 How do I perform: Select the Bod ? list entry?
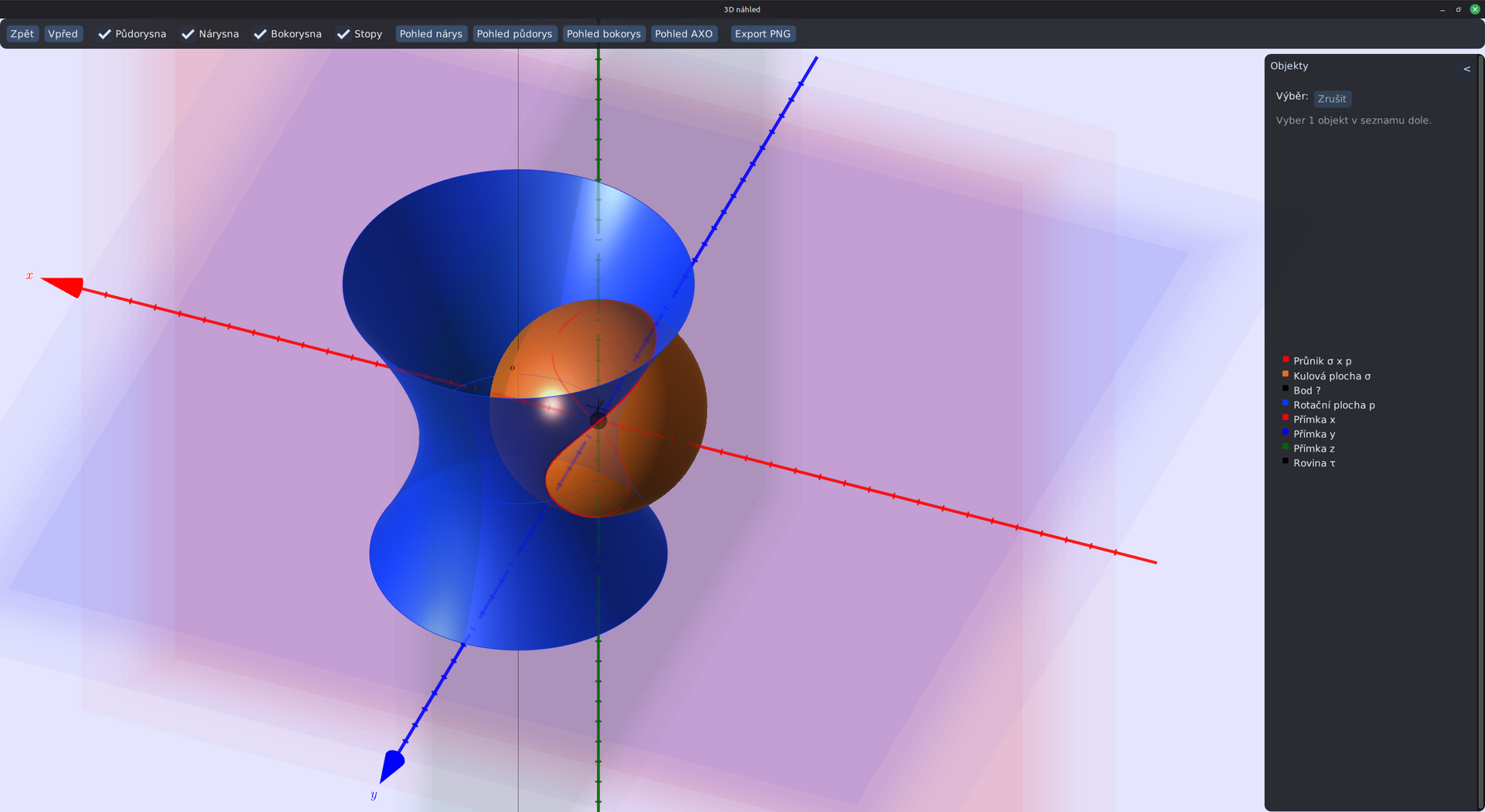coord(1307,391)
